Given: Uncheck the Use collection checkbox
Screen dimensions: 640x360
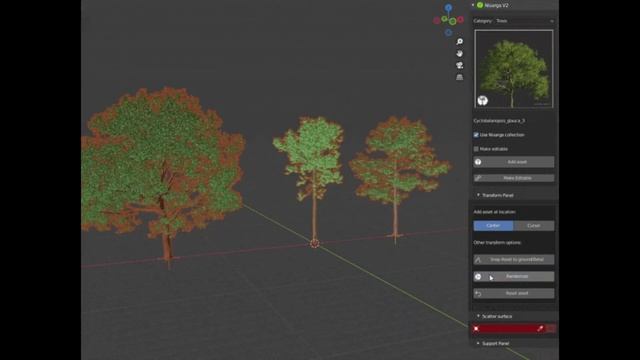Looking at the screenshot, I should coord(476,135).
